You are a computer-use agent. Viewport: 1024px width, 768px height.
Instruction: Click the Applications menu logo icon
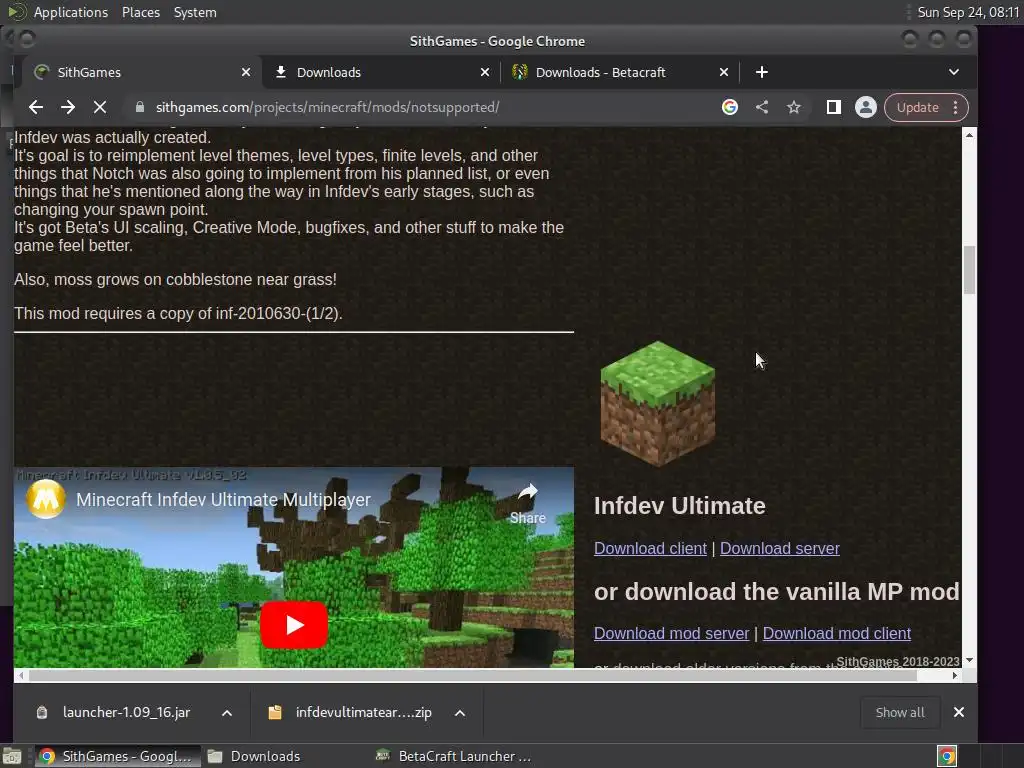click(16, 12)
